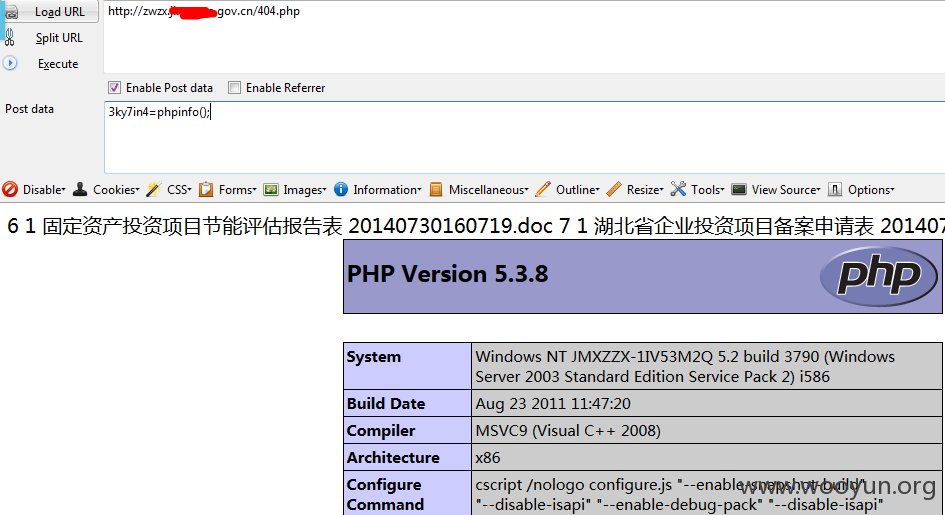945x515 pixels.
Task: Click the Options panel icon
Action: point(835,189)
